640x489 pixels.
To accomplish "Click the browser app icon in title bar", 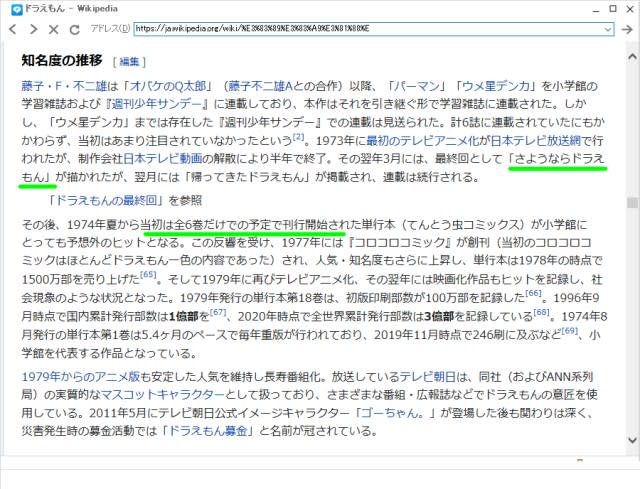I will click(x=17, y=9).
